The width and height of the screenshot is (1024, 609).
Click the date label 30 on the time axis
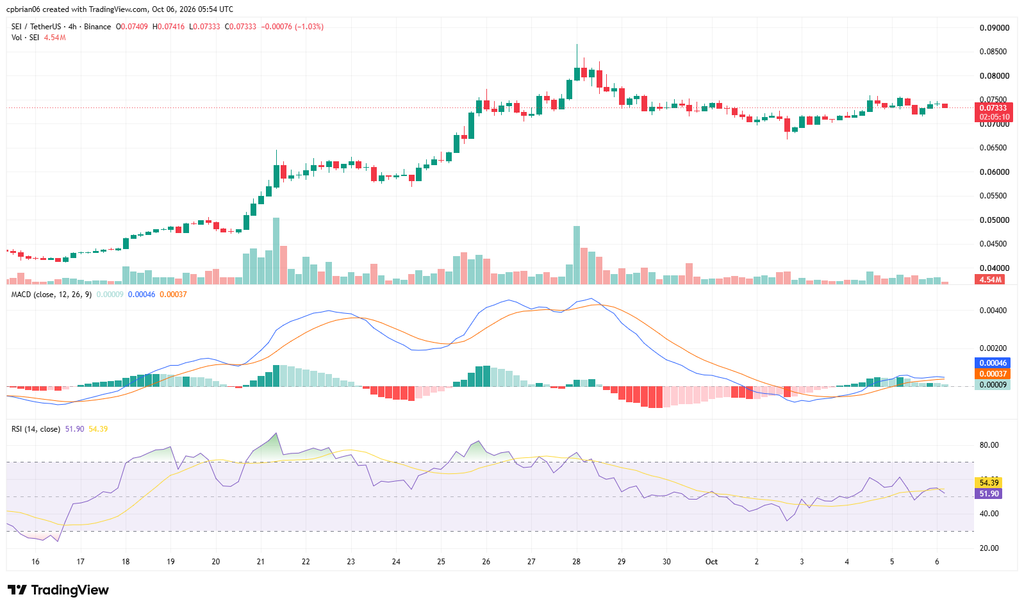[666, 562]
